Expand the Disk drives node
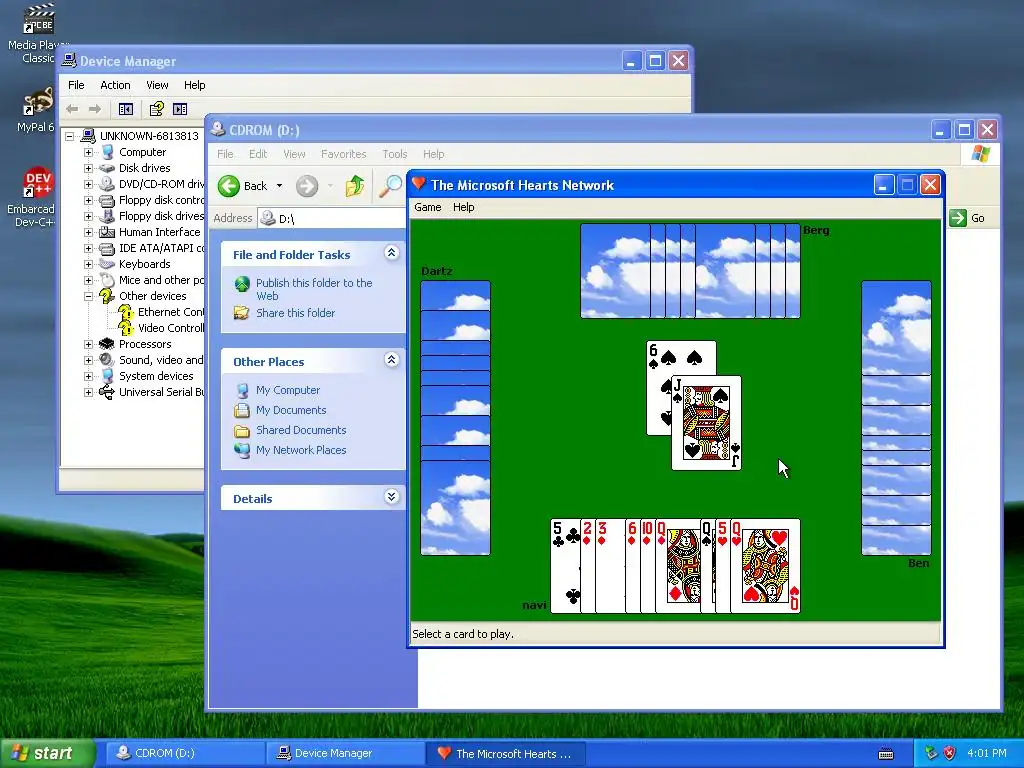 tap(88, 168)
